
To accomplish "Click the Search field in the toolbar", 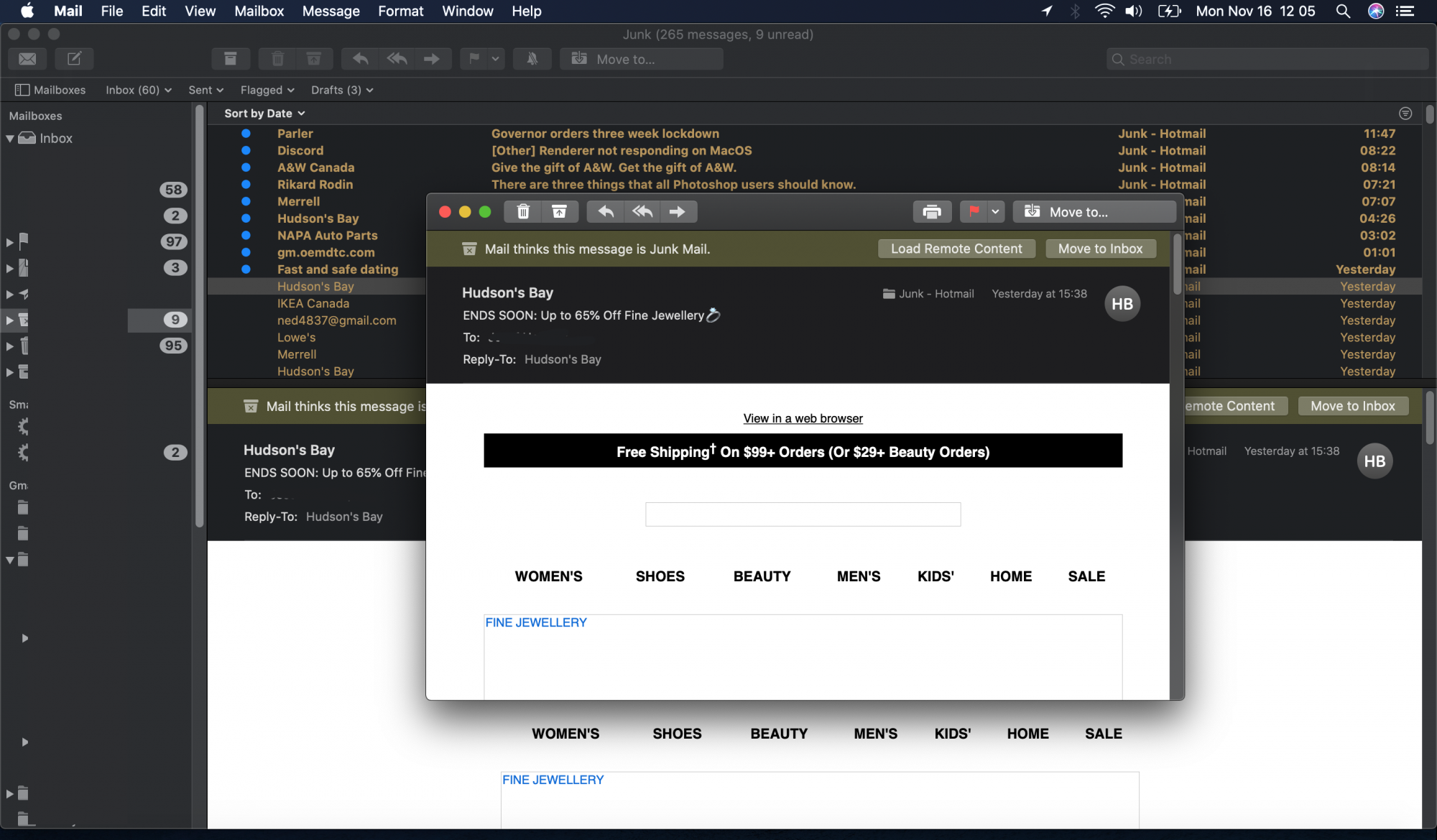I will pyautogui.click(x=1267, y=59).
